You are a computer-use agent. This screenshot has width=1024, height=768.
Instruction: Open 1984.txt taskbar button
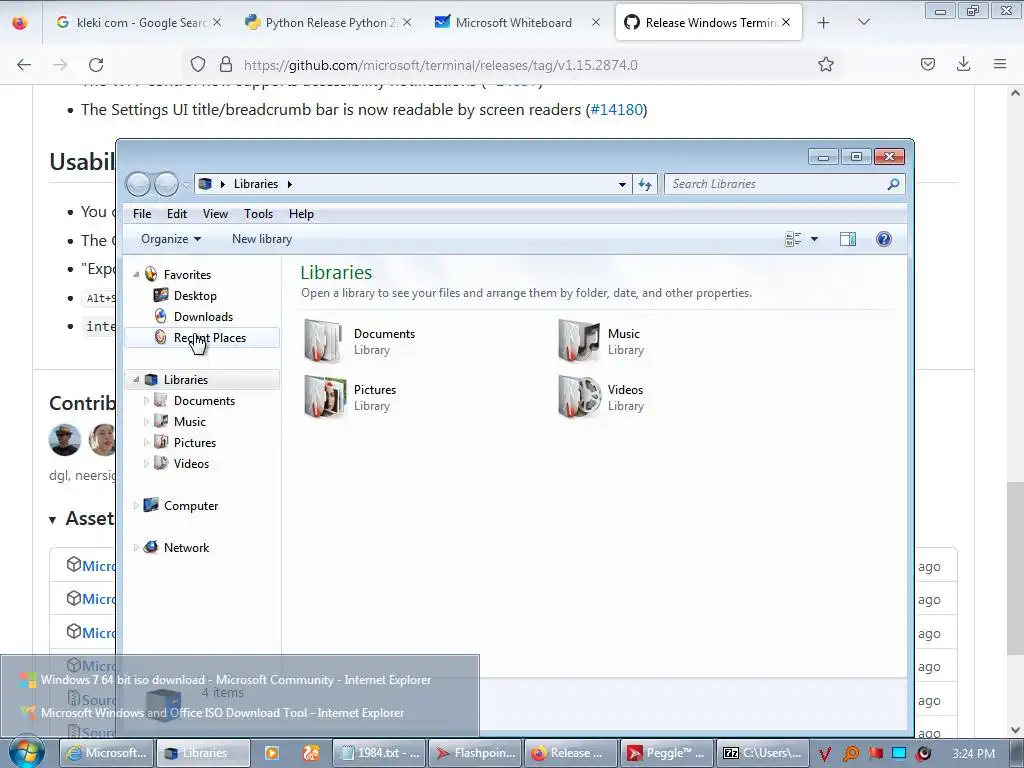pos(379,753)
